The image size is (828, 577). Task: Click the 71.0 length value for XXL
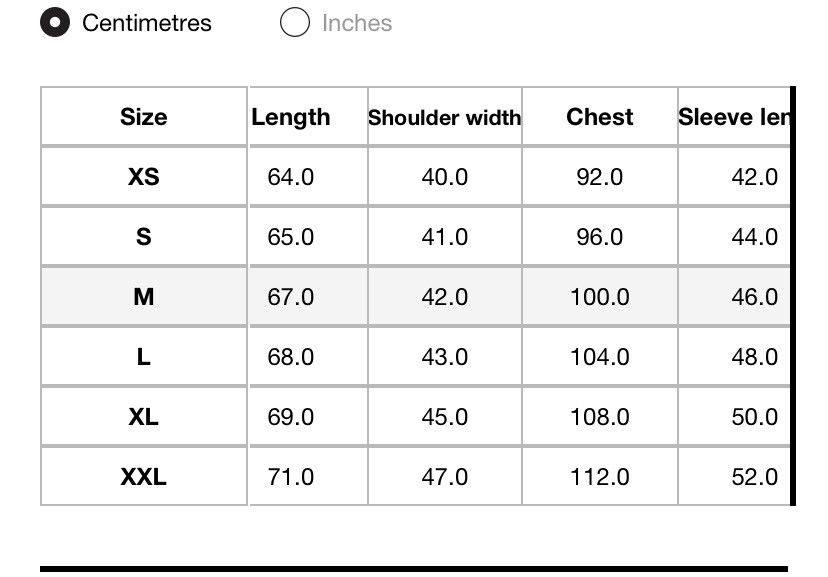290,477
